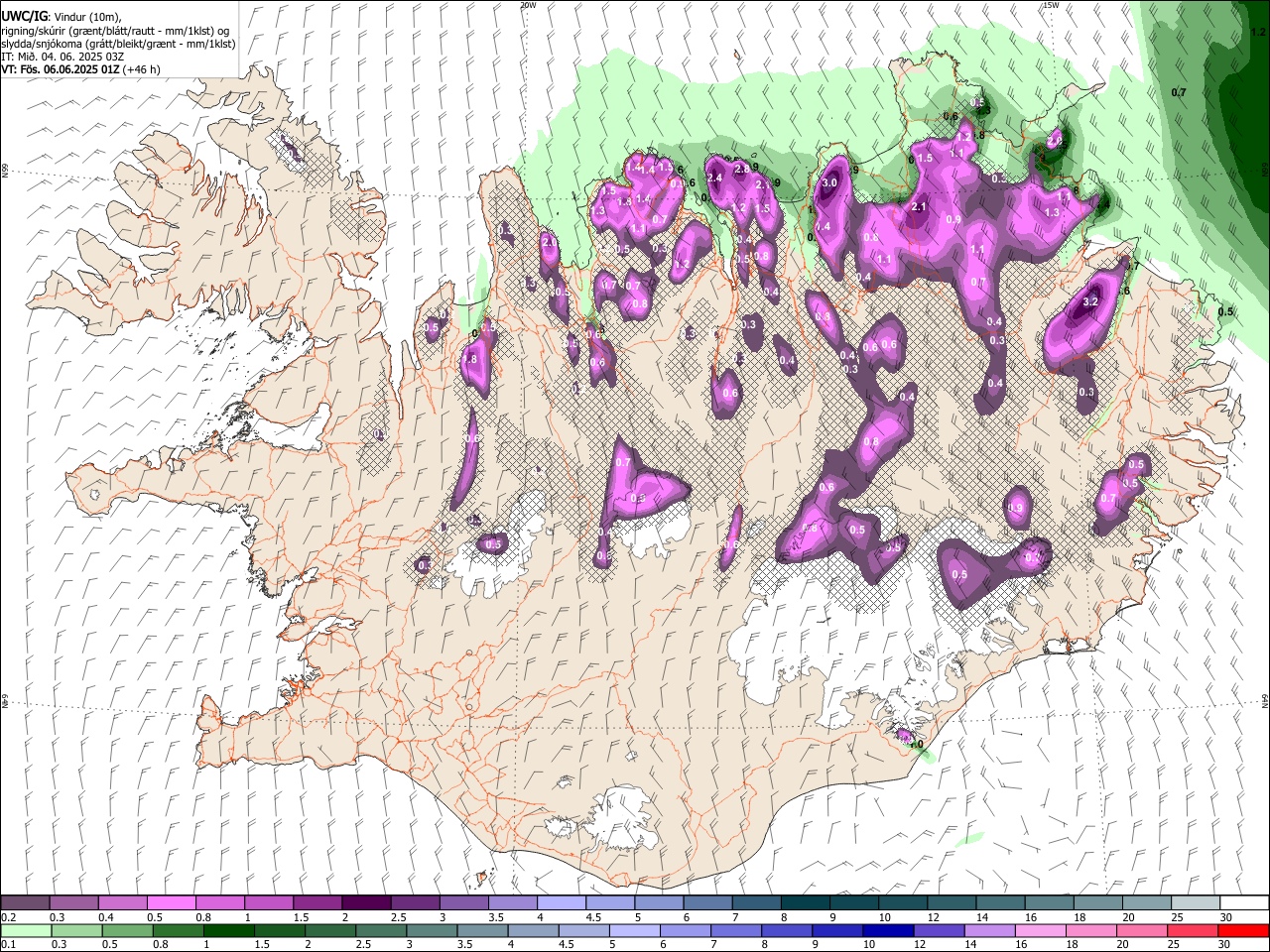Pick upper legend swatch between 0.3 and 0.4
Screen dimensions: 1270x952
73,902
